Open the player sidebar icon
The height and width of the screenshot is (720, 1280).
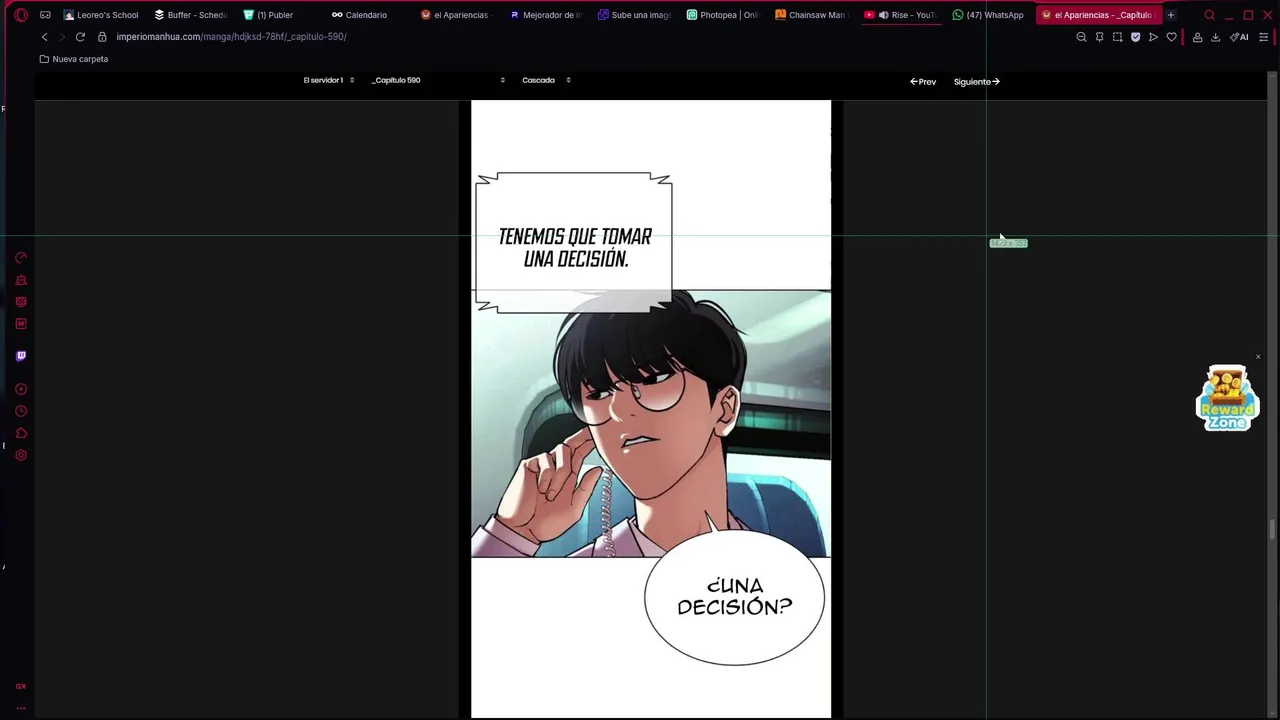tap(21, 389)
